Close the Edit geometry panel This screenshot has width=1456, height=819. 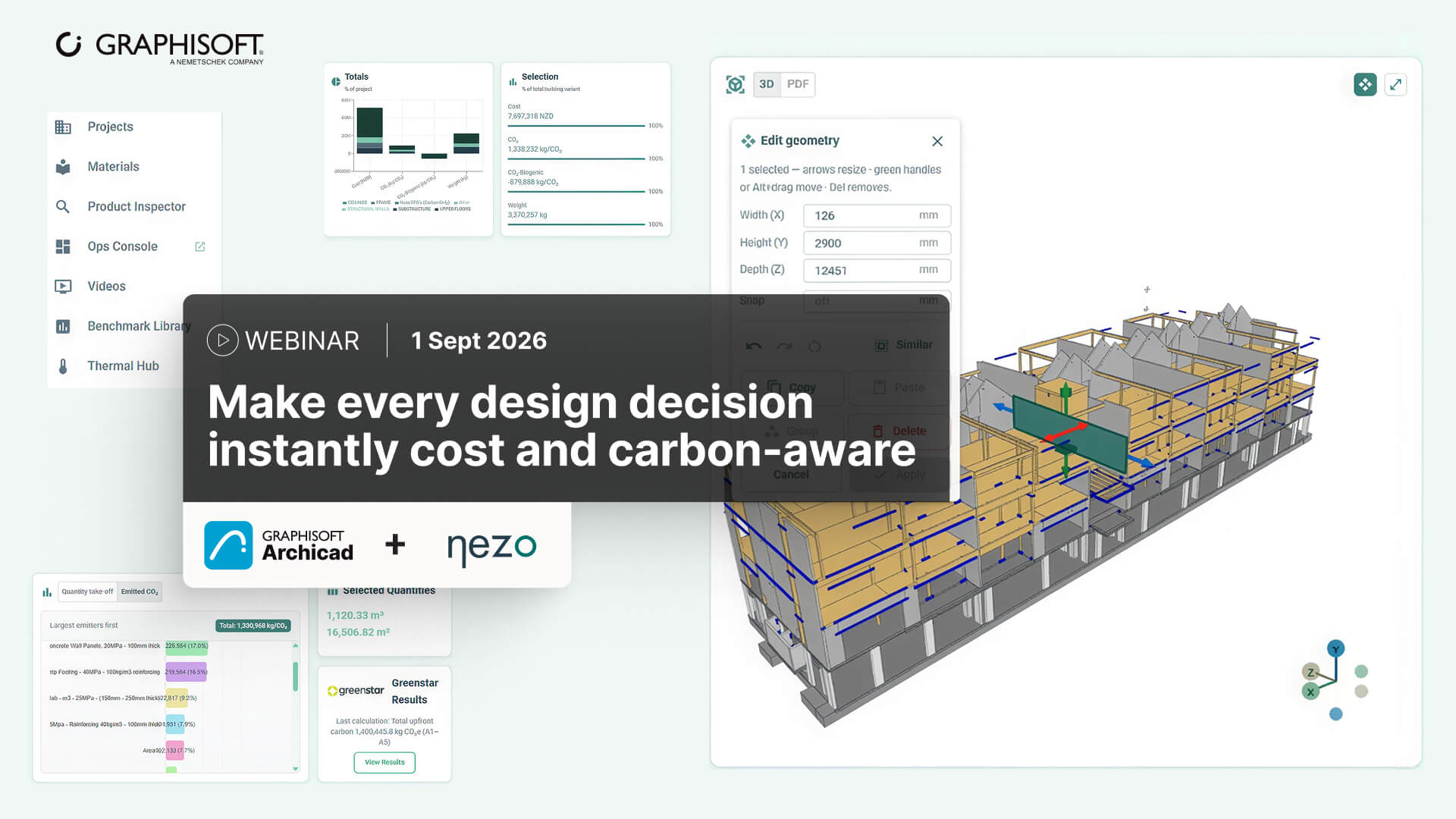point(937,141)
